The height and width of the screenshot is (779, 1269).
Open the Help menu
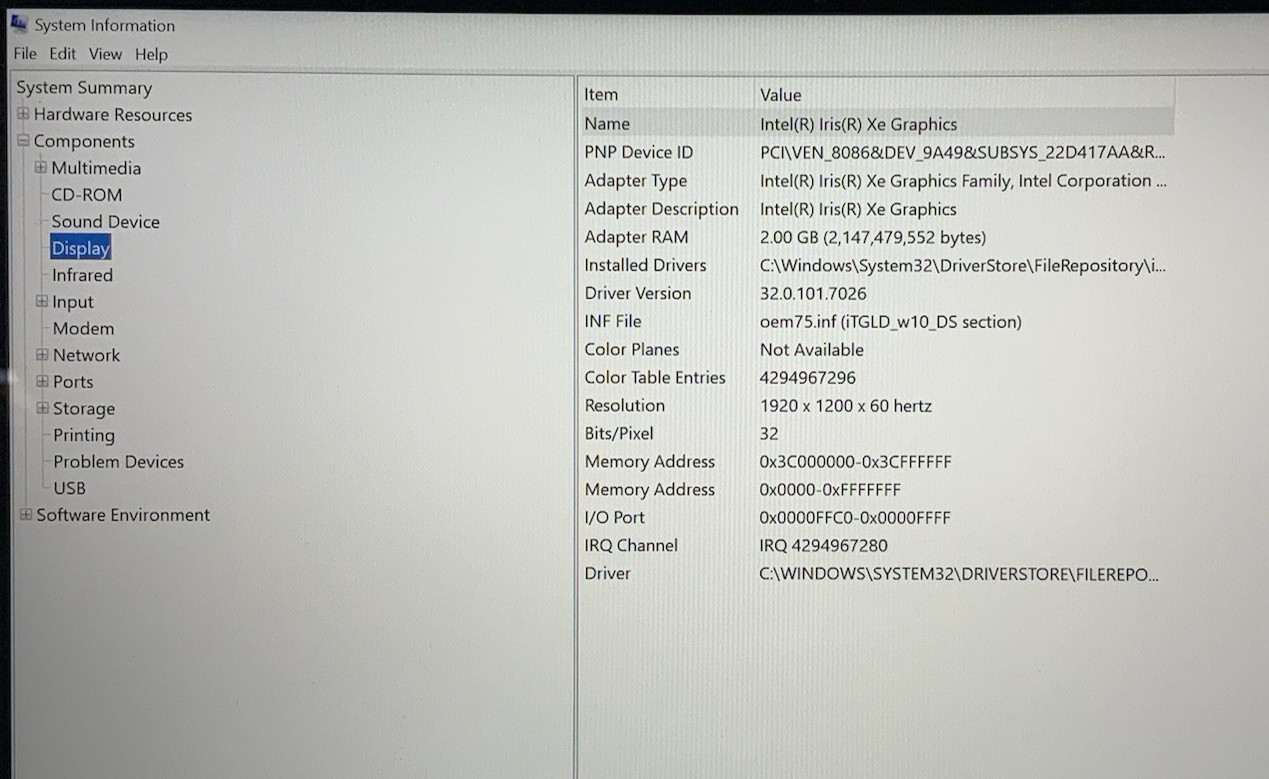151,54
